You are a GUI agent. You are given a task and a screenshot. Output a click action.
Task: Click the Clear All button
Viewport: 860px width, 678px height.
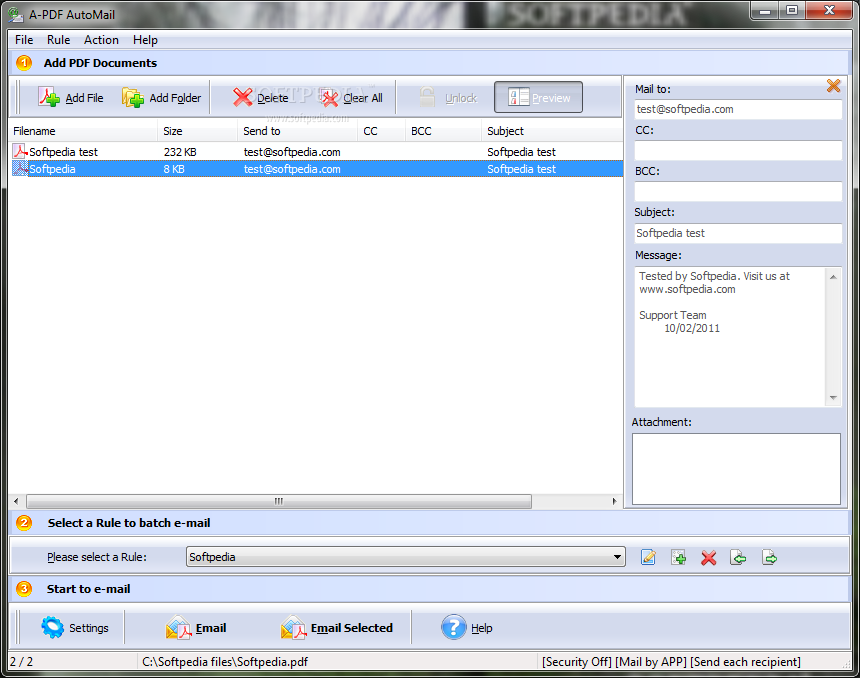pos(352,98)
